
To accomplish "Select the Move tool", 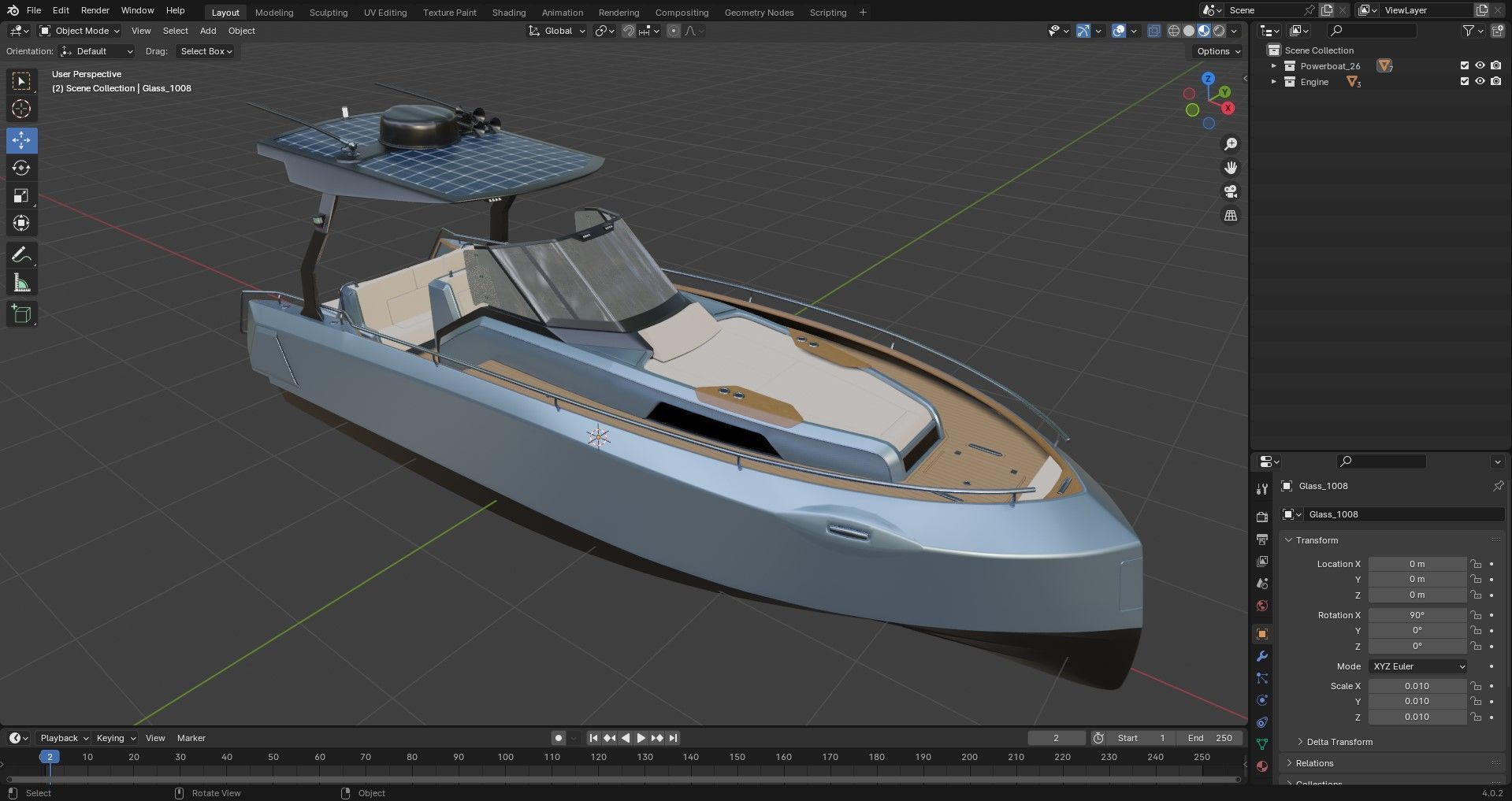I will (21, 140).
